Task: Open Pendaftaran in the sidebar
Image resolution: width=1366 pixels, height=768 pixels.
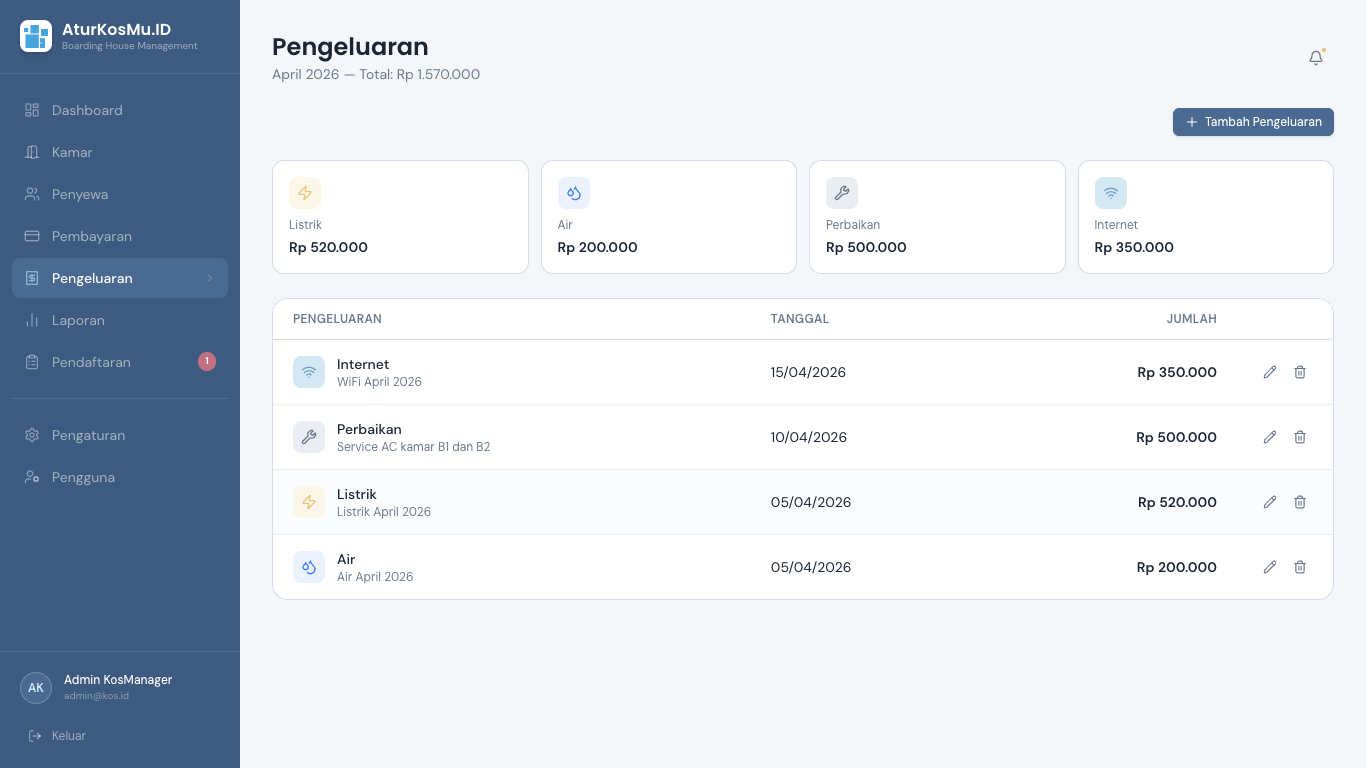Action: [x=120, y=362]
